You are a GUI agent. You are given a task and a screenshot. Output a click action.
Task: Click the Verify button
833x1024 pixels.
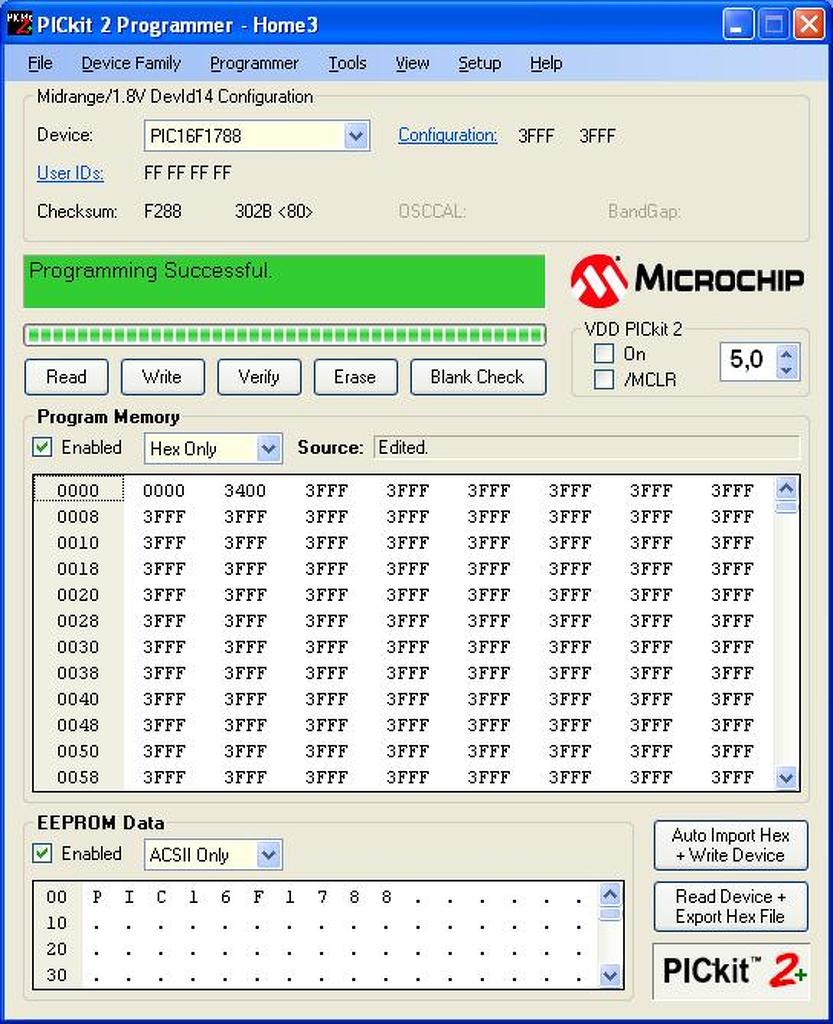[259, 377]
